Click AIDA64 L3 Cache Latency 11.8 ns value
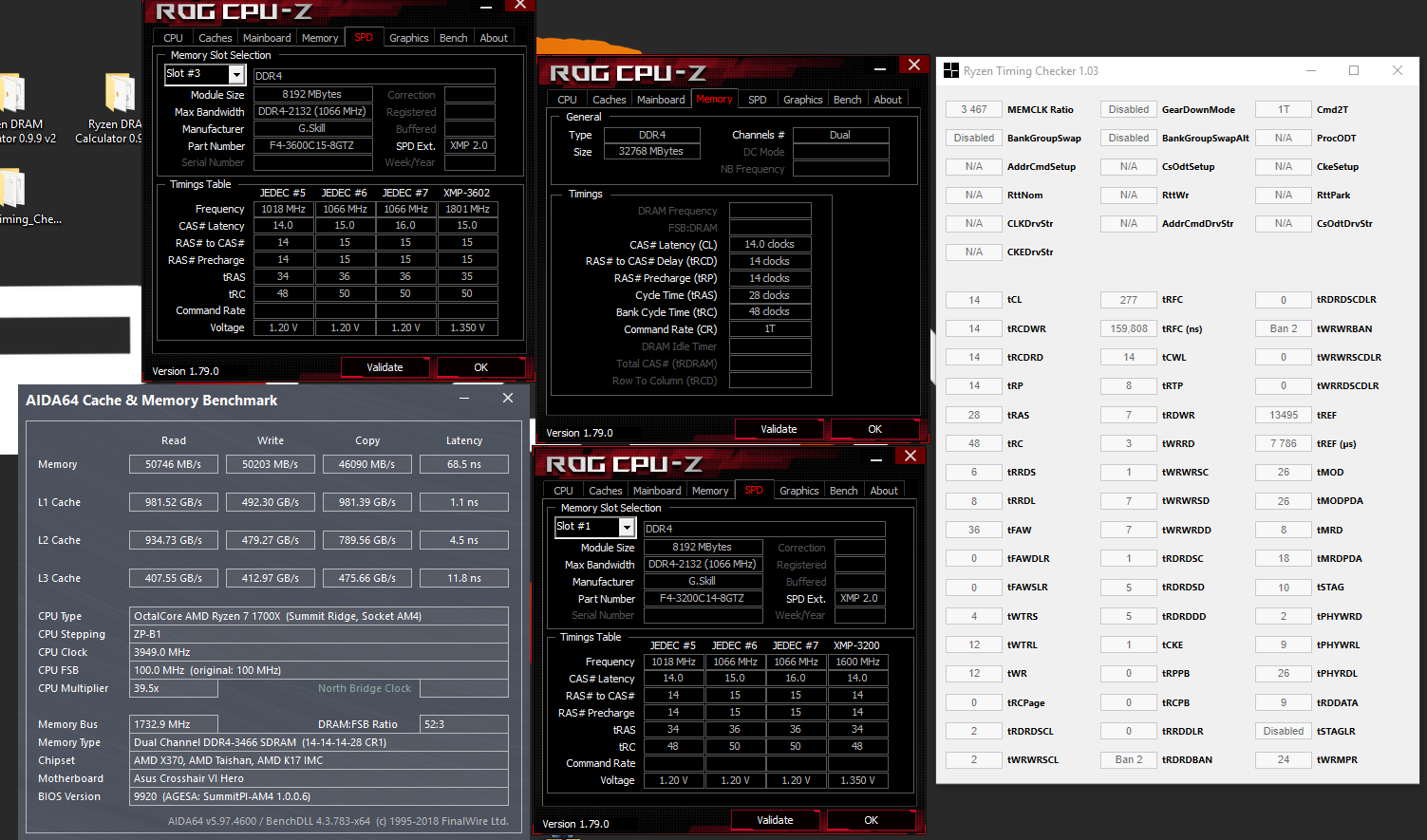This screenshot has height=840, width=1427. click(464, 578)
